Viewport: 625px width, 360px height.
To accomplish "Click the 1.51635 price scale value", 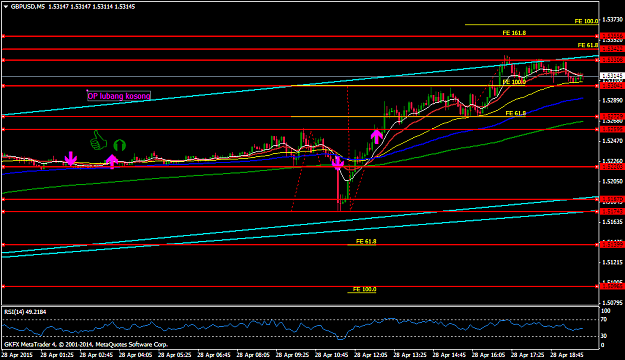I will [x=613, y=222].
